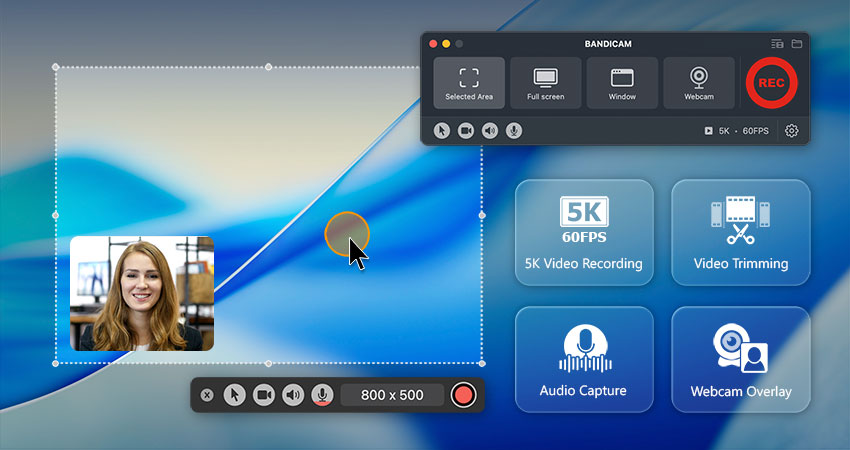
Task: Choose the Webcam capture mode
Action: point(699,83)
